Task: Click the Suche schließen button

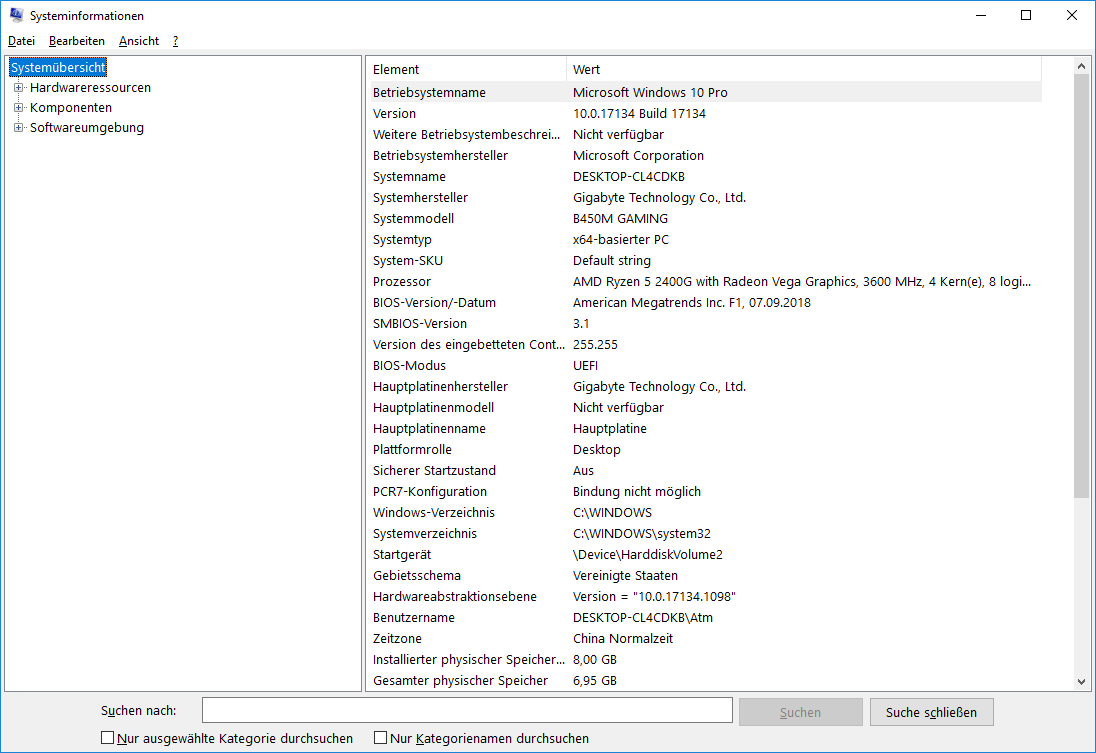Action: point(931,712)
